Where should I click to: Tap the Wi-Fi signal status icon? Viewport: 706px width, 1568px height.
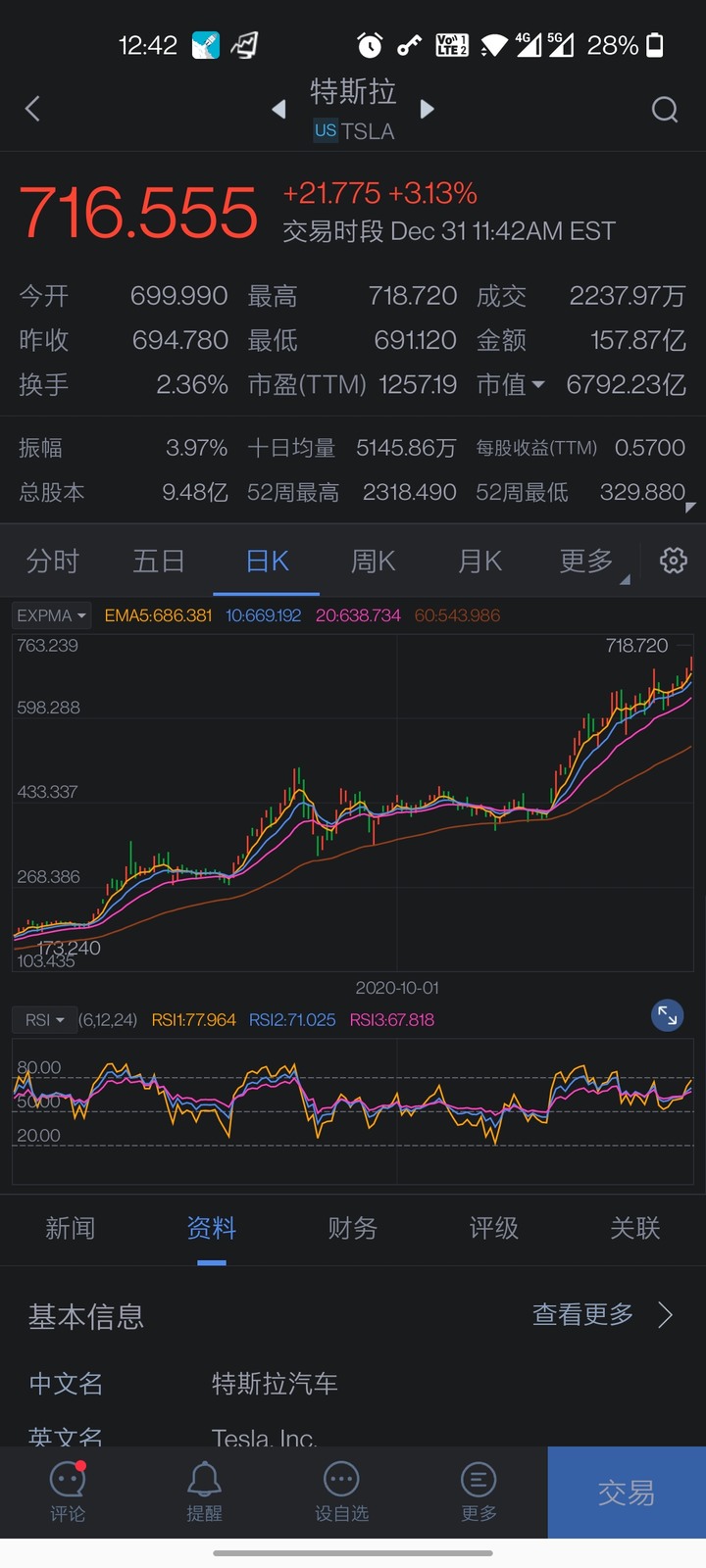click(494, 45)
